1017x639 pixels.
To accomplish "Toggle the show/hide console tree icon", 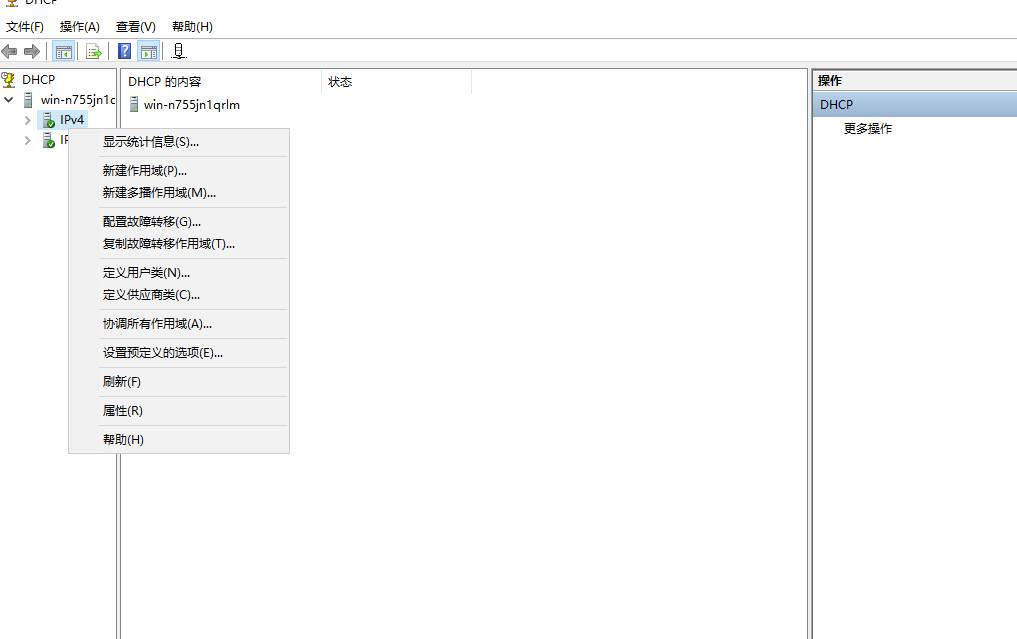I will 63,51.
